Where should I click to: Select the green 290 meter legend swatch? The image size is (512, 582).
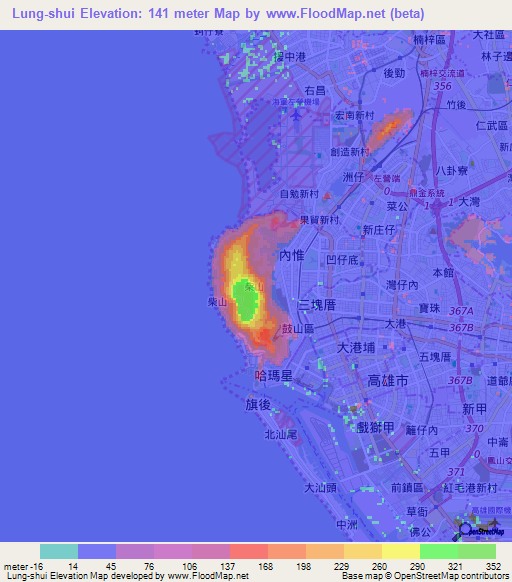(439, 551)
